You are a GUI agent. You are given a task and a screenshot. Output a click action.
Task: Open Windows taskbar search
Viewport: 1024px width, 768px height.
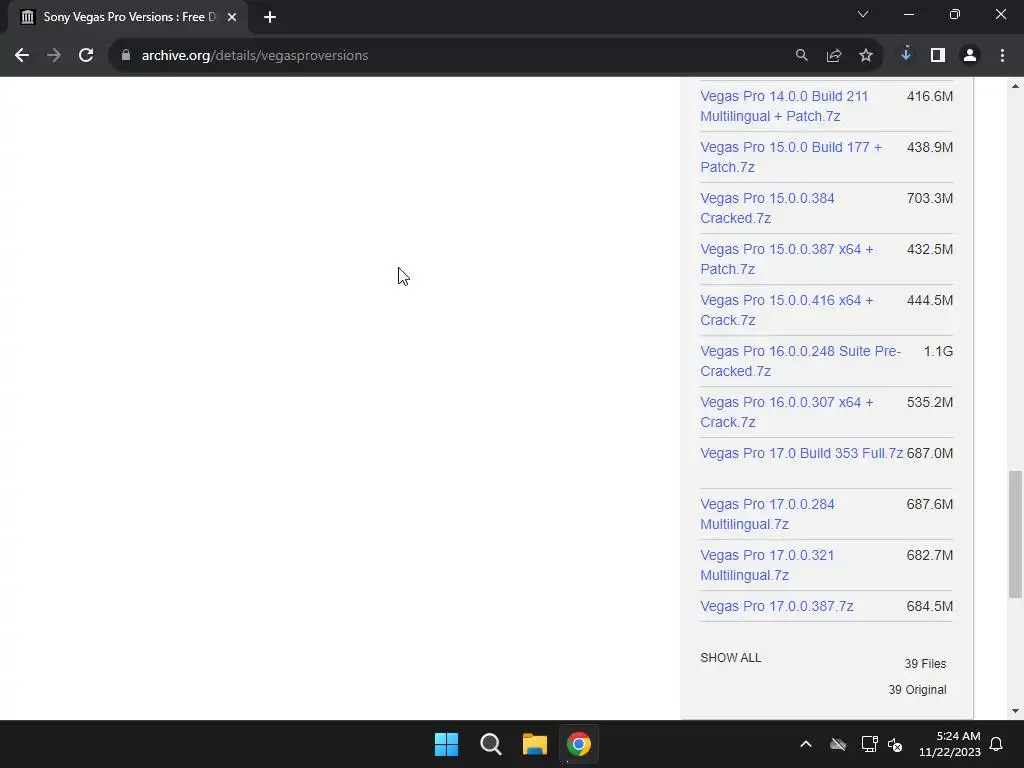(x=490, y=744)
